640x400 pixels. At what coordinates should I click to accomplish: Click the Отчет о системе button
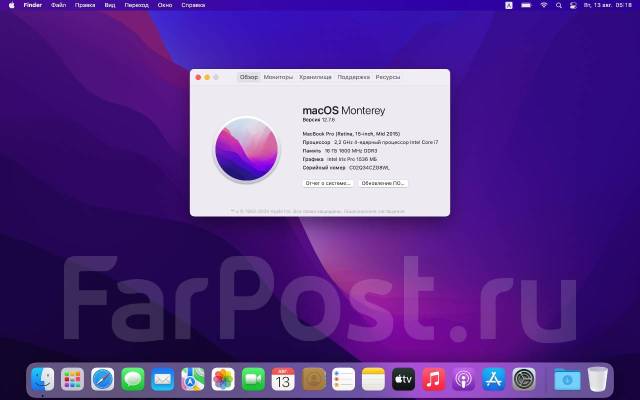(328, 183)
